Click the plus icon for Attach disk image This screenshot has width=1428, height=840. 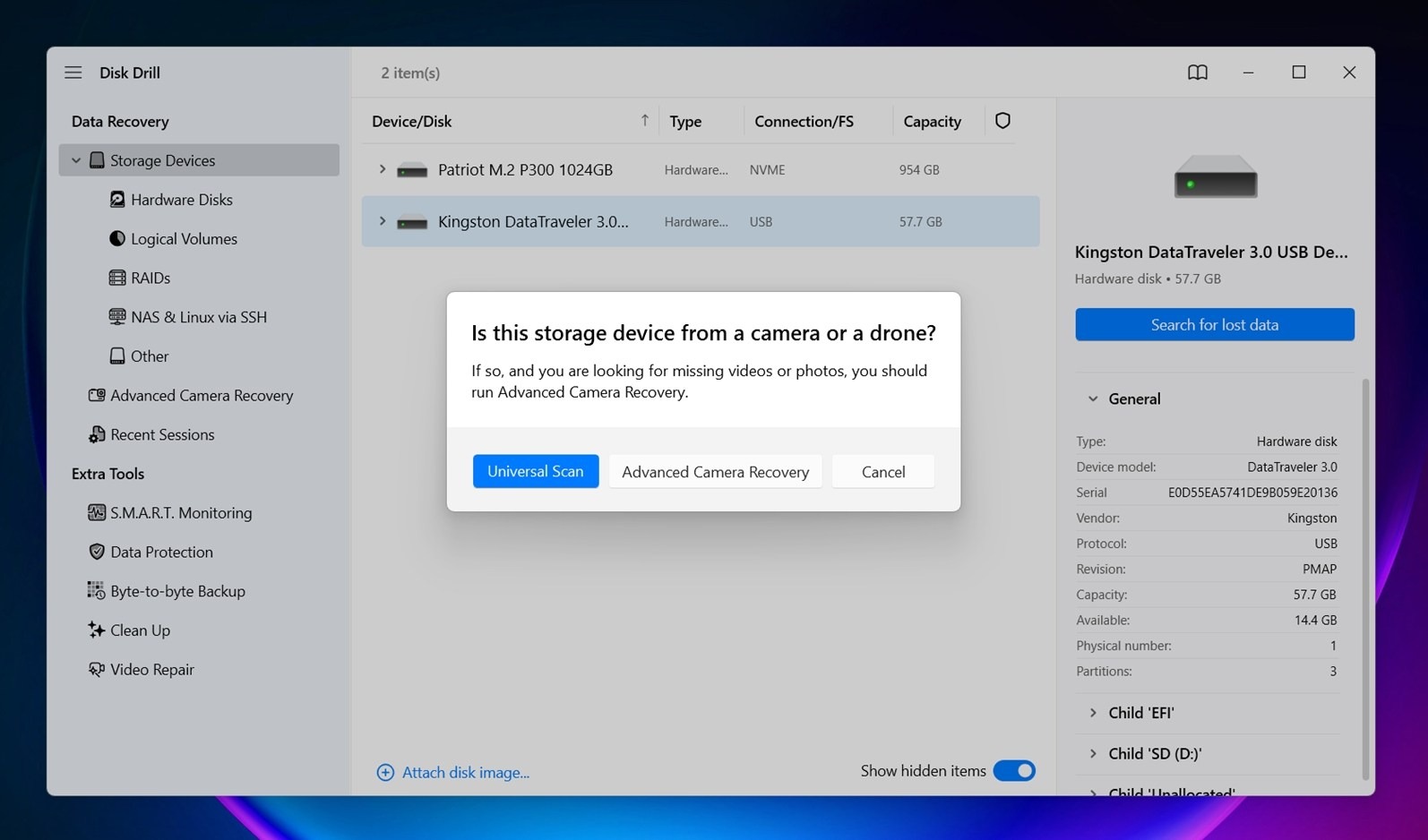[385, 772]
